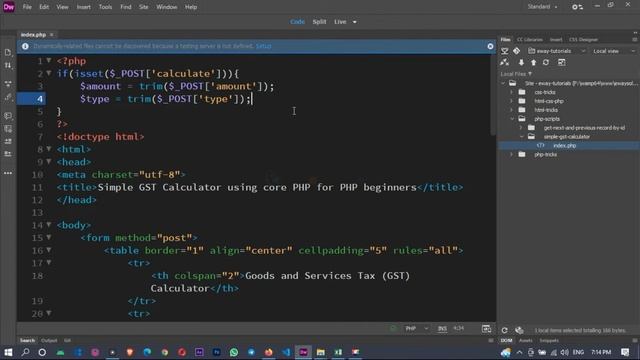Click the Setup link in the notification bar
640x360 pixels.
tap(263, 46)
